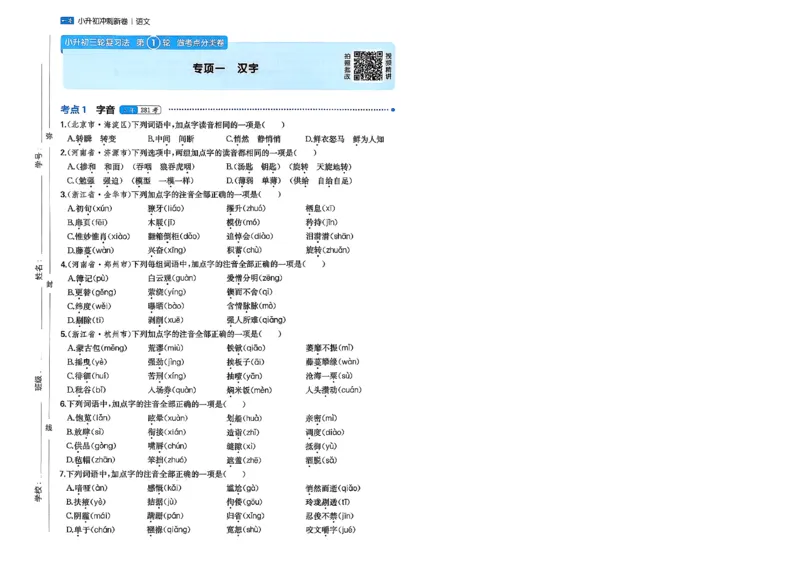This screenshot has width=800, height=566.
Task: Click "人头攒动(cuán)" in question 5
Action: point(334,390)
